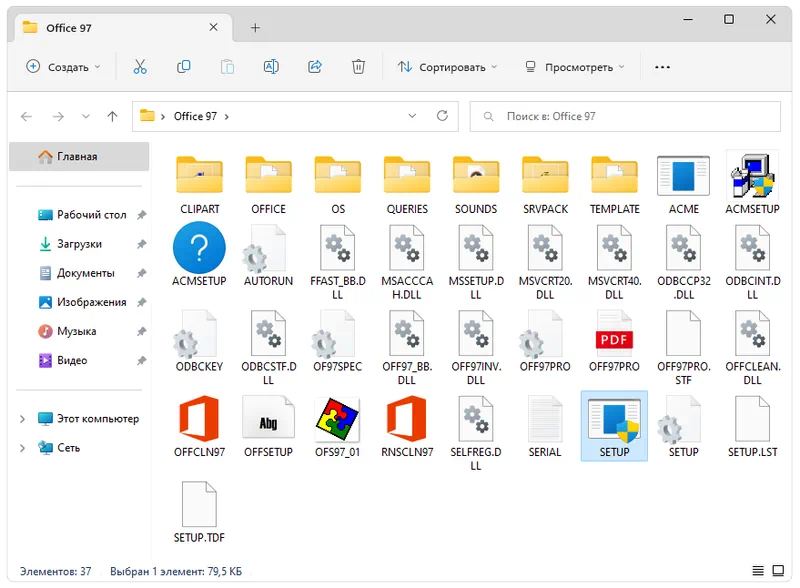Select the ACMSETUP help file with question mark

tap(199, 255)
